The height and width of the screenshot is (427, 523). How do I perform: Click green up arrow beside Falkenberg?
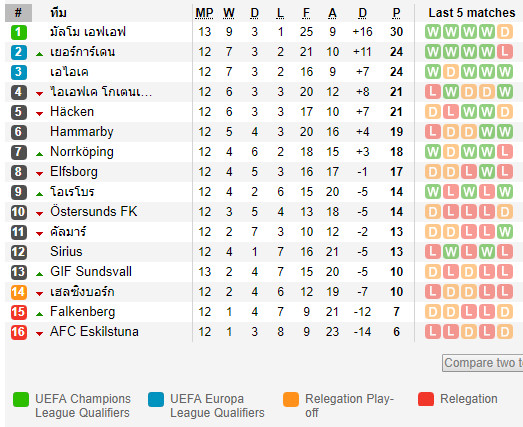[39, 314]
